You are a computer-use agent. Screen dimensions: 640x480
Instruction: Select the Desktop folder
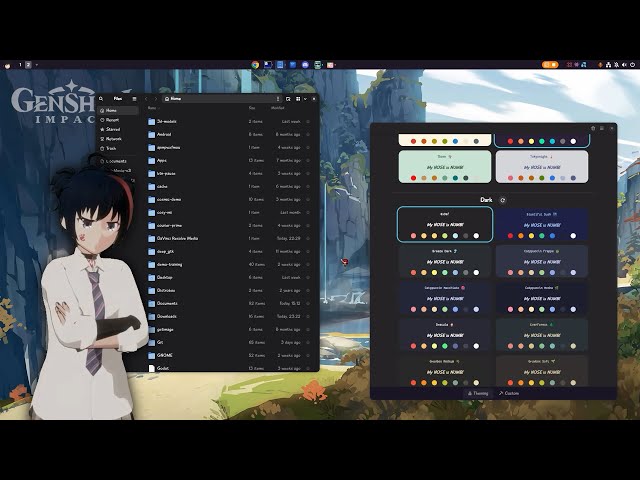(x=231, y=278)
